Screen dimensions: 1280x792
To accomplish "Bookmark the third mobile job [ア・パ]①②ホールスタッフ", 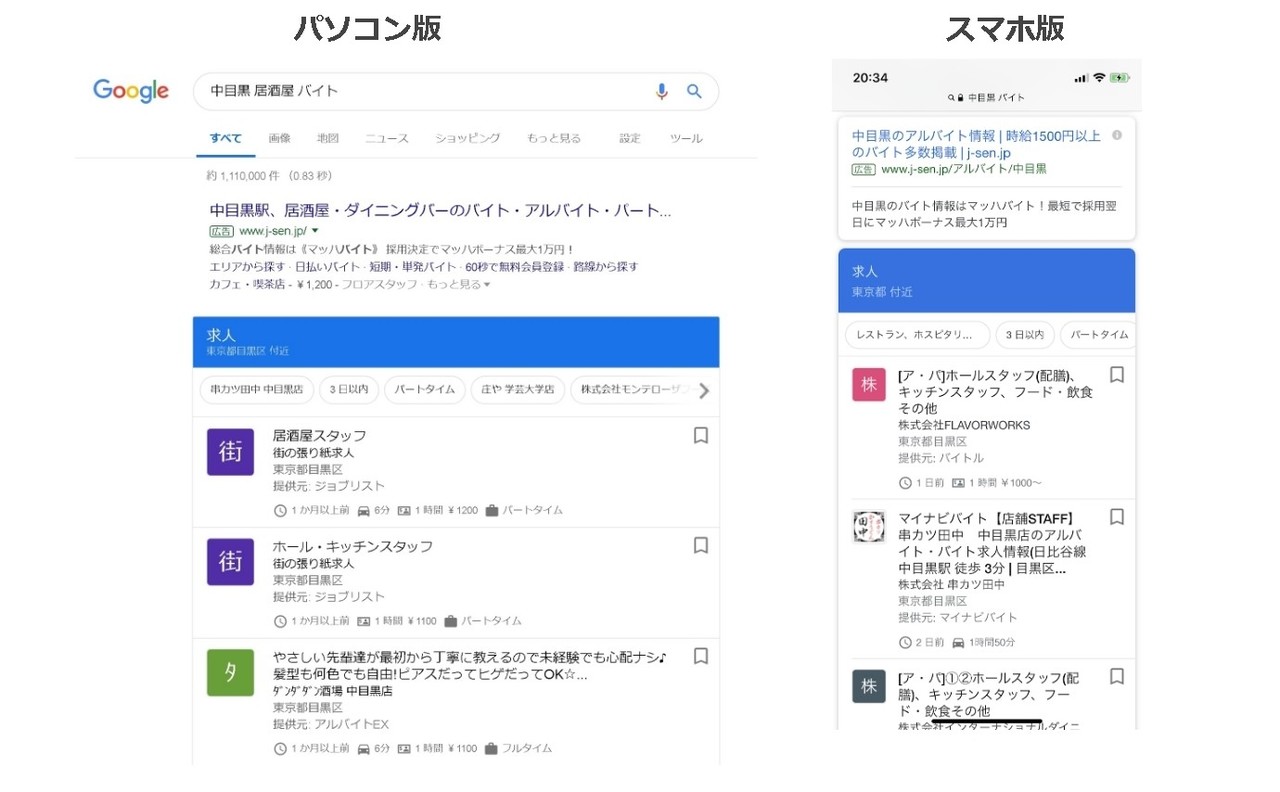I will pyautogui.click(x=1117, y=677).
